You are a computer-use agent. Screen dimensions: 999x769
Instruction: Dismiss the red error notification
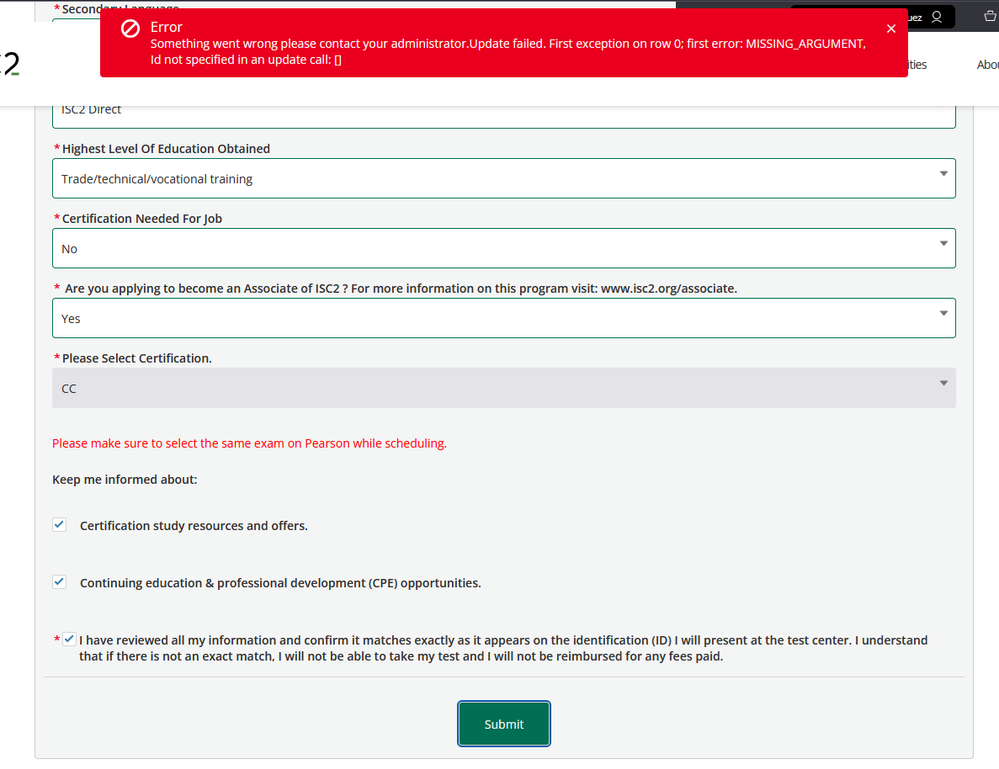(891, 29)
